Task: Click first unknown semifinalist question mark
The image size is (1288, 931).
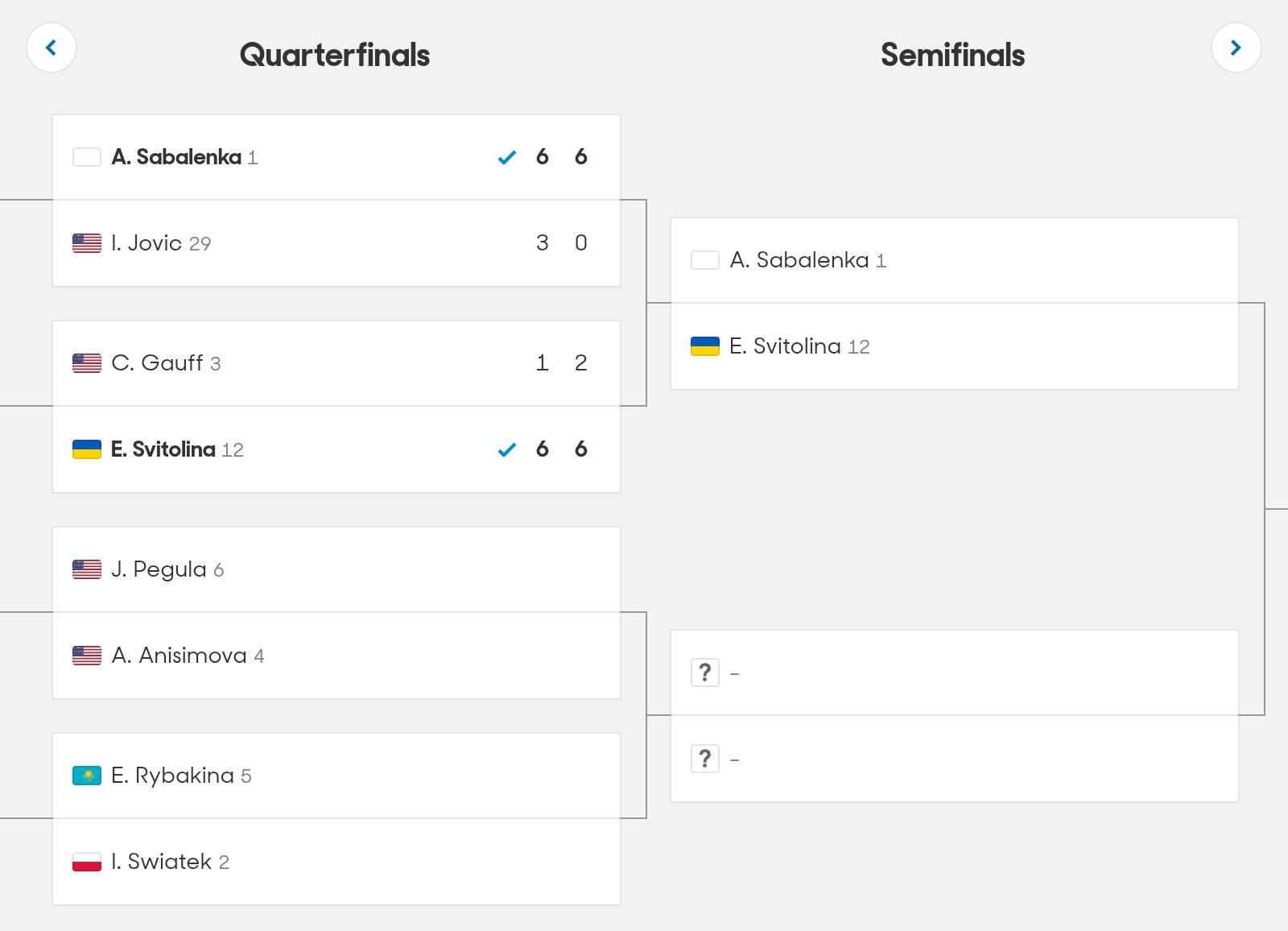Action: coord(705,672)
